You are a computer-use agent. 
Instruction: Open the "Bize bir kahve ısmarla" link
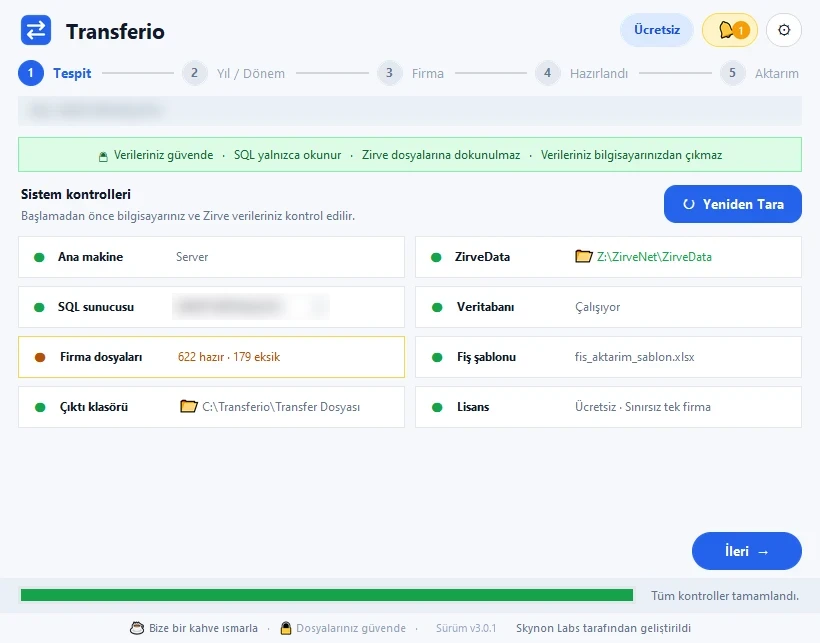click(203, 628)
